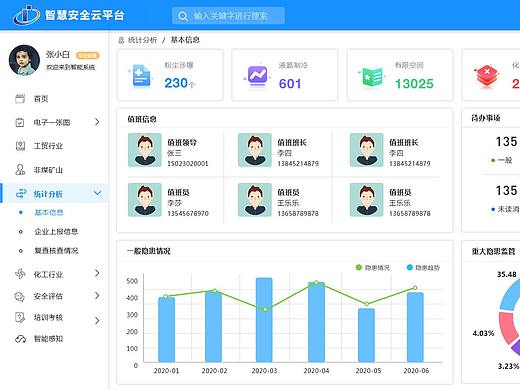Click the 培训考核 question document icon
This screenshot has height=390, width=520.
(x=20, y=317)
